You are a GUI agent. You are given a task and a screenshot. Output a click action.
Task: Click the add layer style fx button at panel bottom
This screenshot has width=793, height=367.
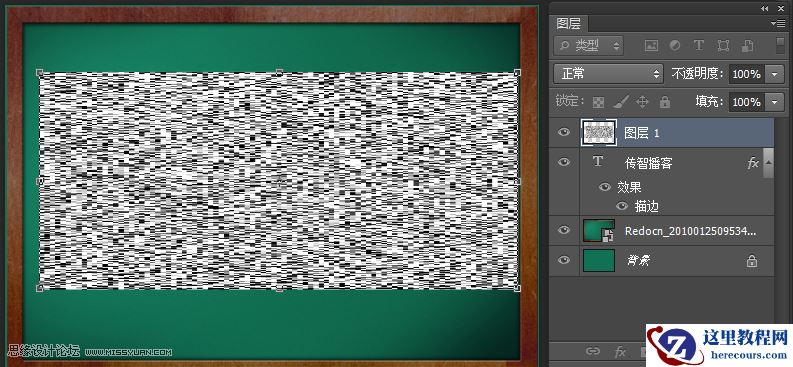[620, 352]
